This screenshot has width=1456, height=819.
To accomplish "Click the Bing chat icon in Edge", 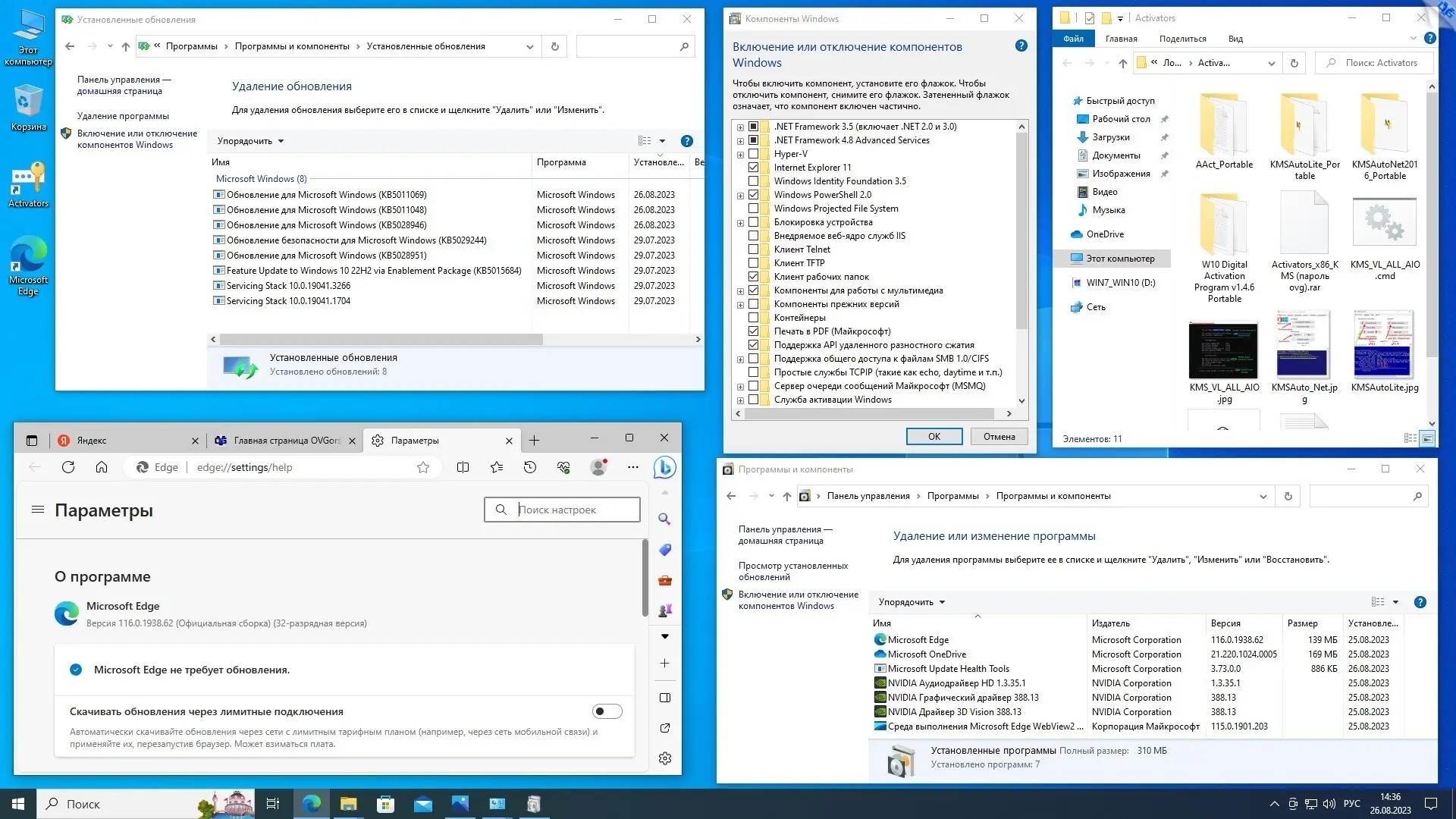I will tap(664, 467).
